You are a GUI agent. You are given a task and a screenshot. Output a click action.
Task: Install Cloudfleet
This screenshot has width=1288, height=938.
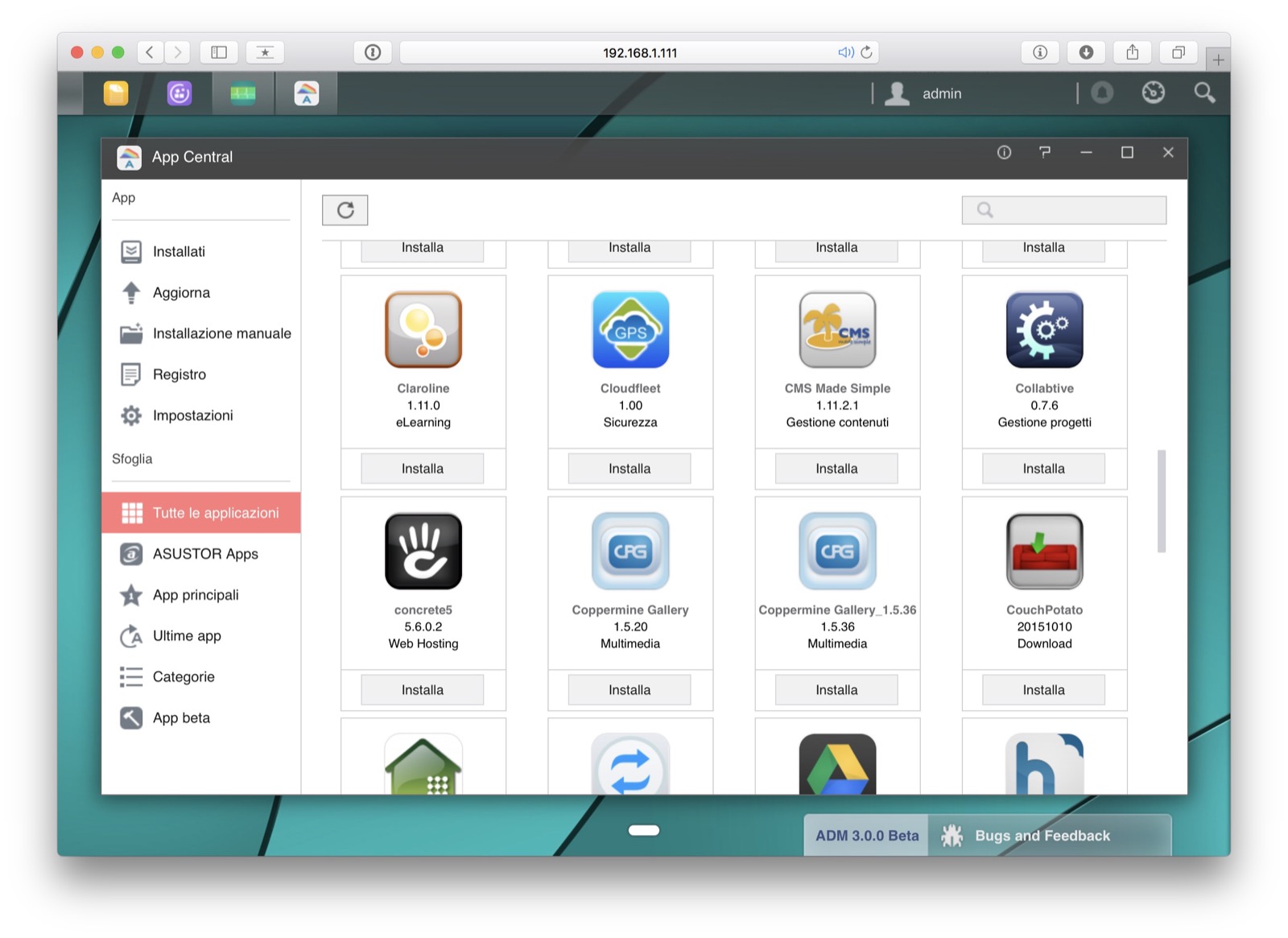point(630,469)
